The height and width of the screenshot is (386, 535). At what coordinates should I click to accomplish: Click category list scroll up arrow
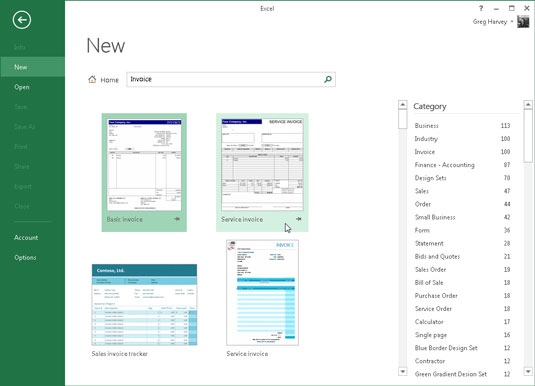[528, 104]
